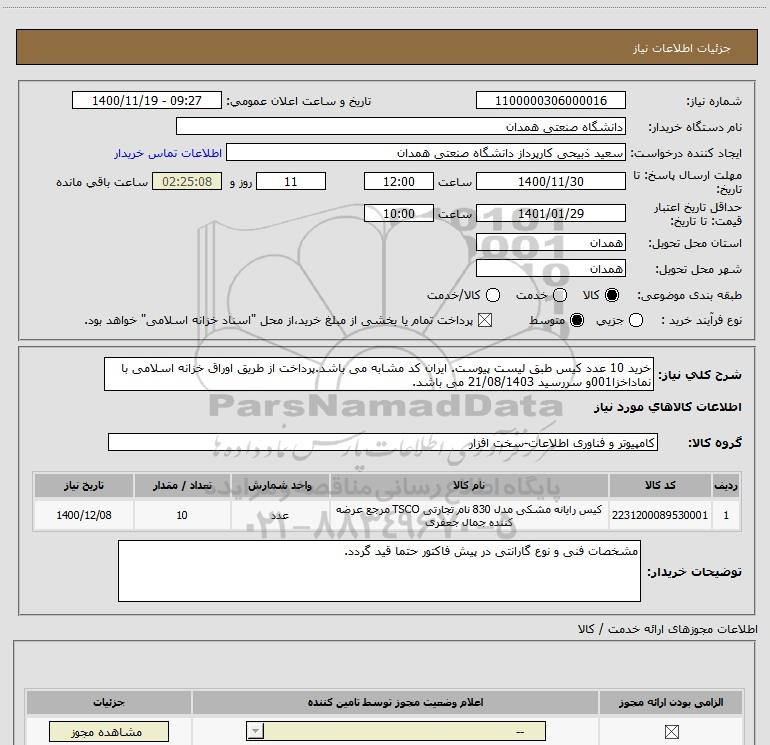Click the TSCO case product name cell
Screen dimensions: 770x745
pyautogui.click(x=468, y=515)
